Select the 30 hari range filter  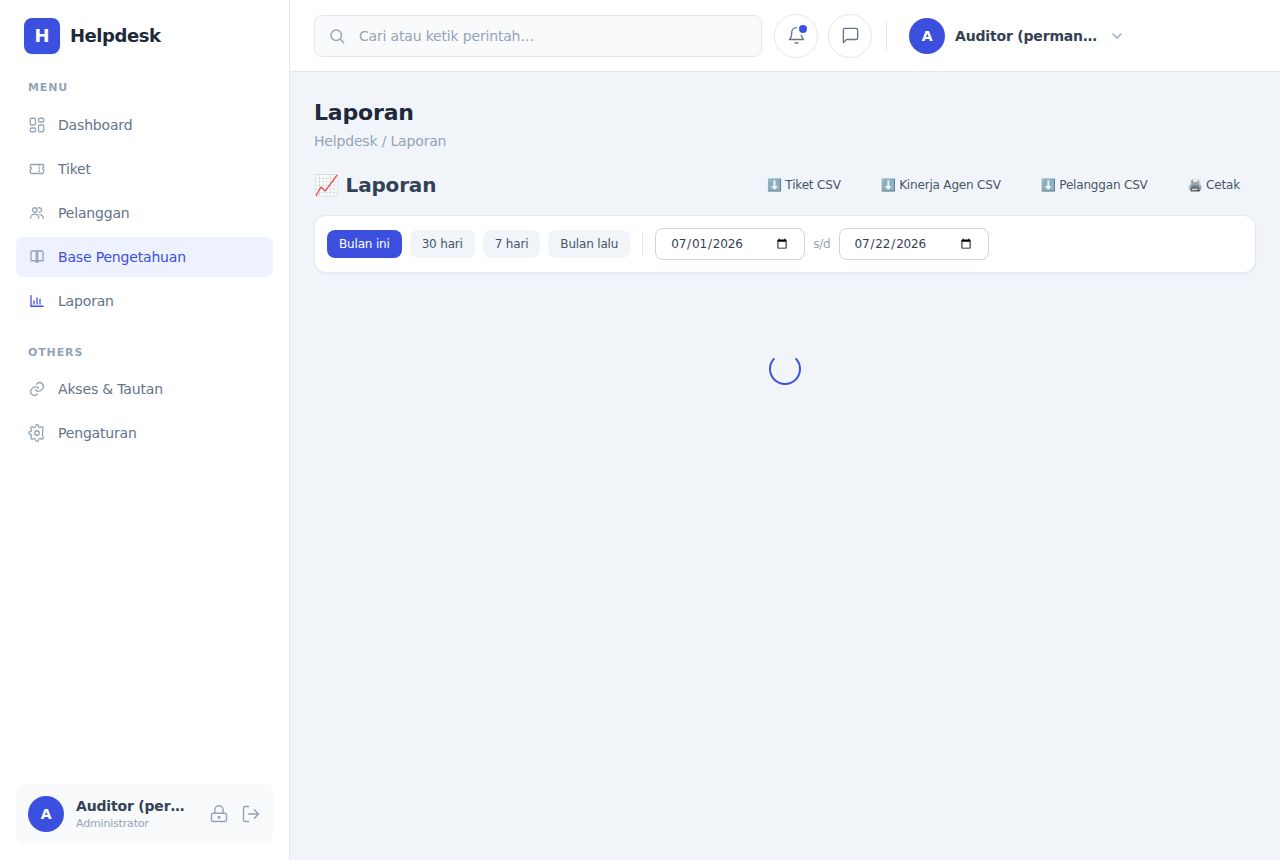point(442,244)
